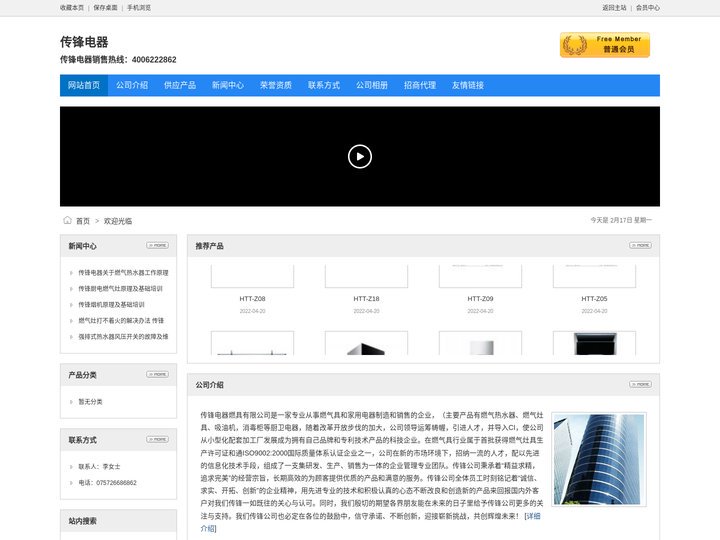The image size is (720, 540).
Task: Open product HTT-Z05
Action: [x=594, y=298]
